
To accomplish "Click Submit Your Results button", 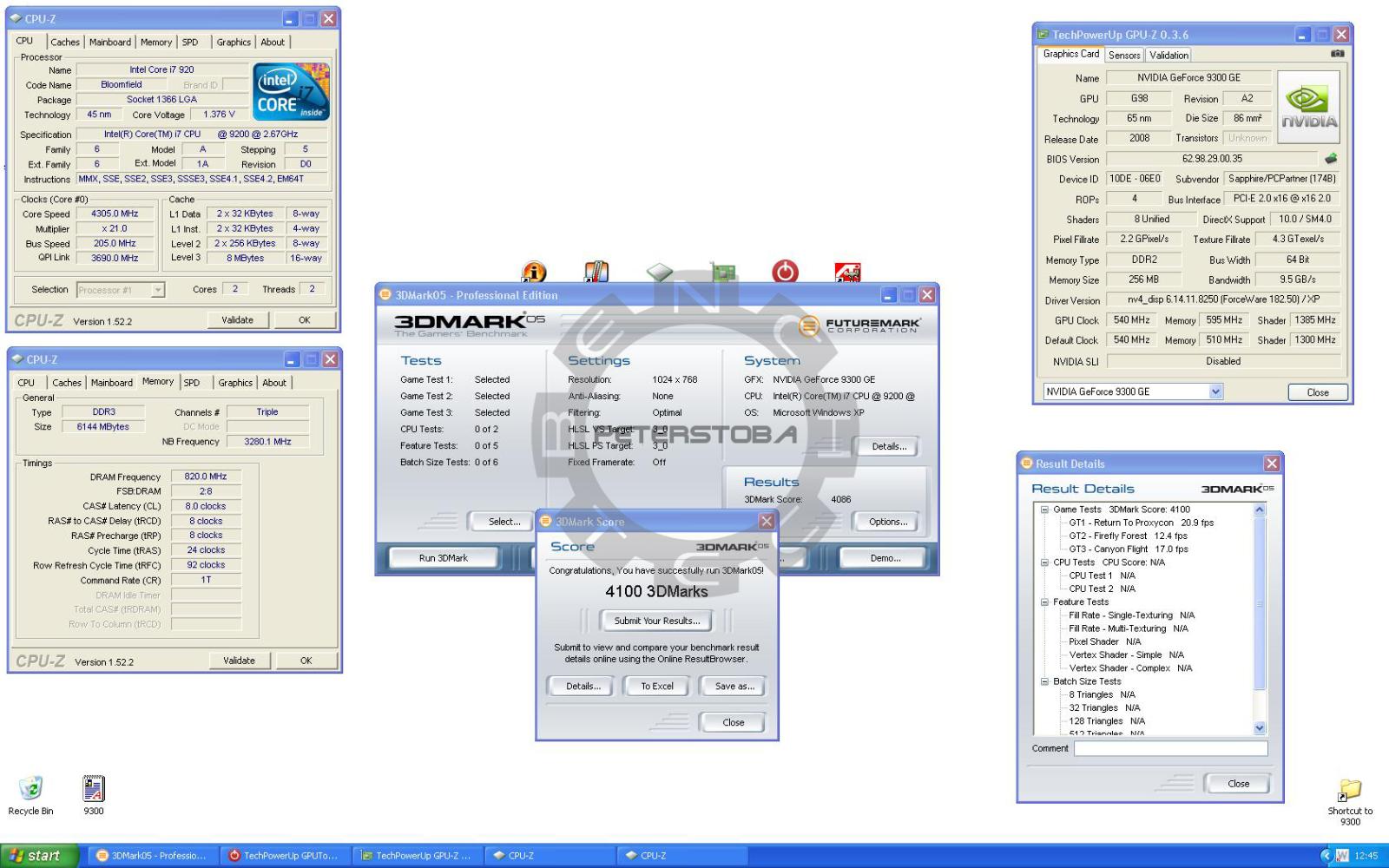I will pyautogui.click(x=656, y=621).
